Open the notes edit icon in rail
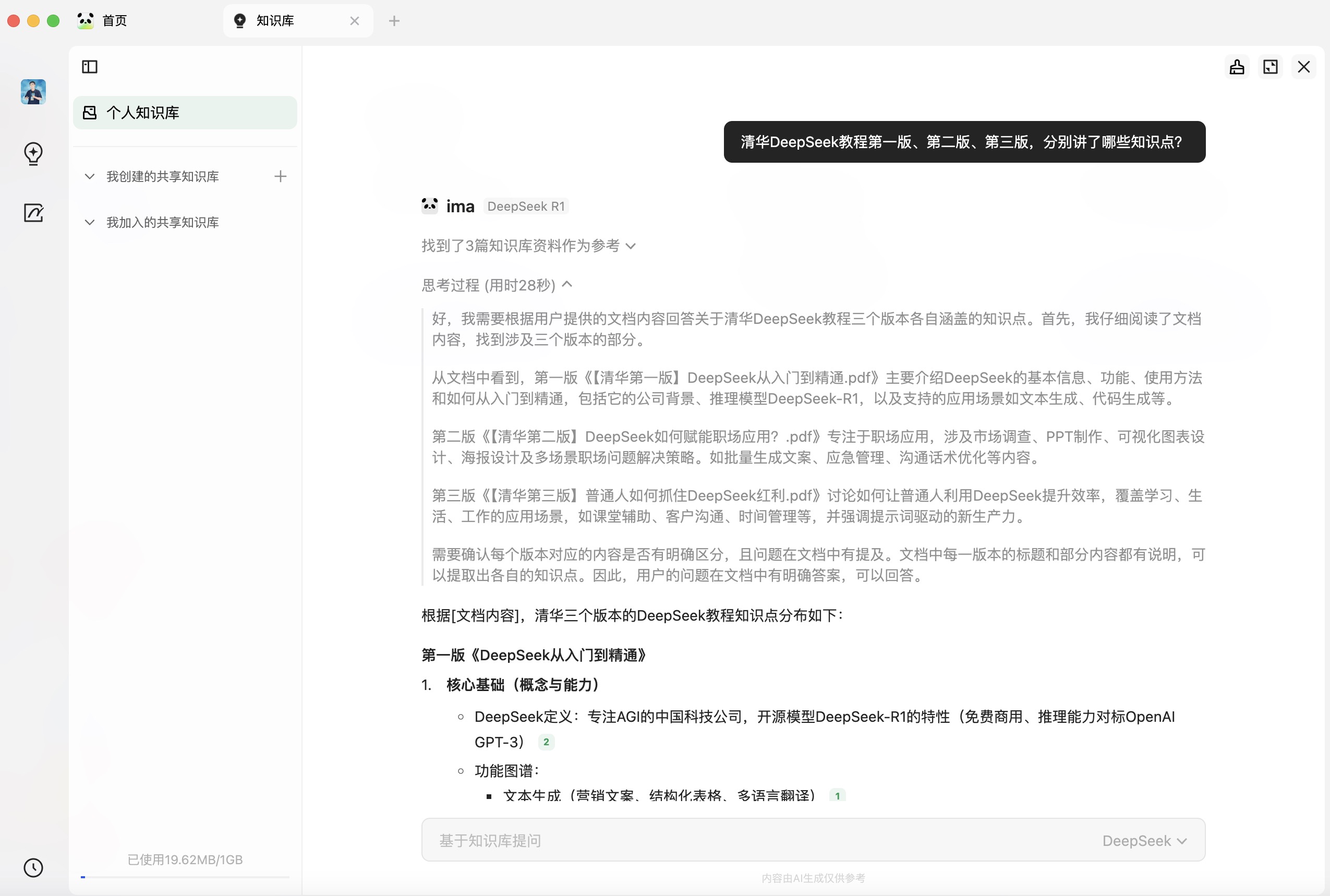Viewport: 1330px width, 896px height. click(x=33, y=213)
